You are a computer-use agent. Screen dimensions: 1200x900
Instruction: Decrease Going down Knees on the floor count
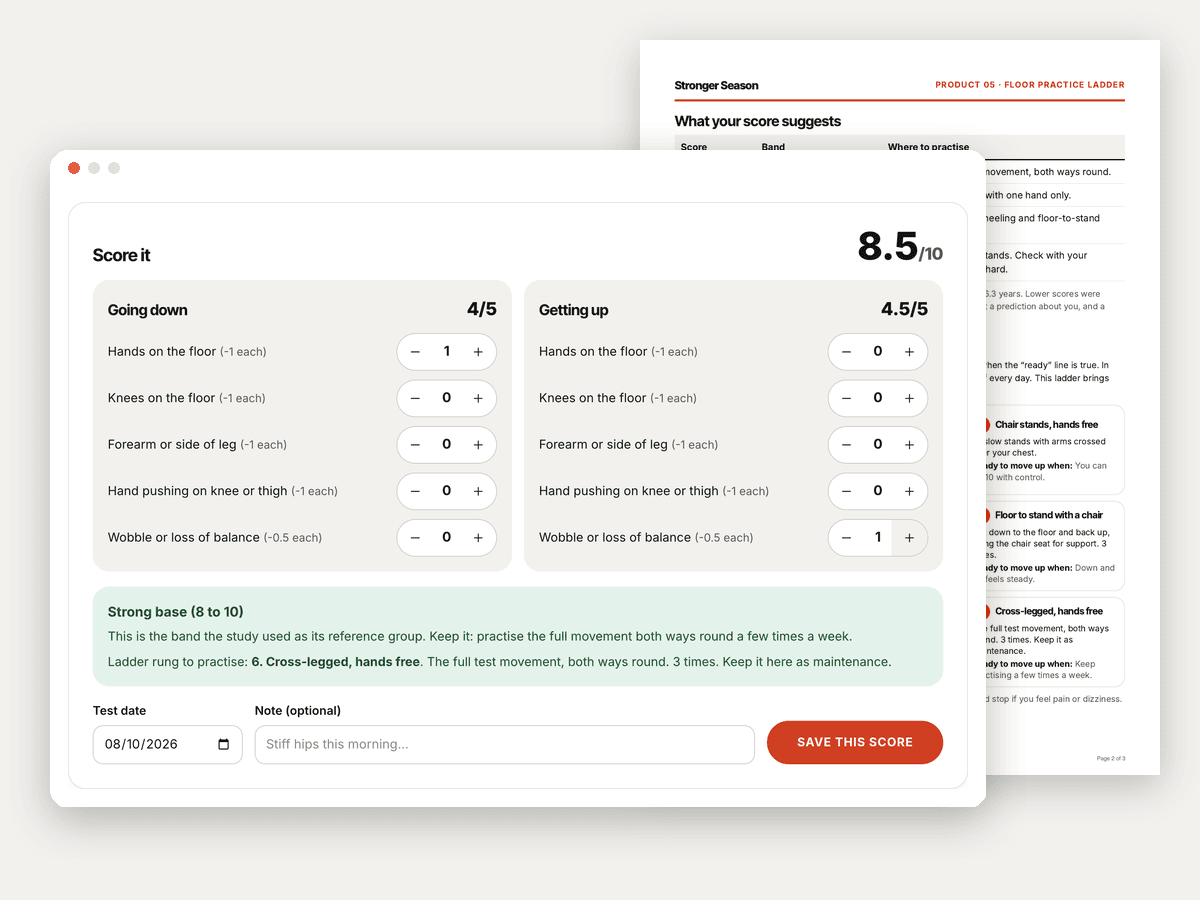pyautogui.click(x=415, y=398)
